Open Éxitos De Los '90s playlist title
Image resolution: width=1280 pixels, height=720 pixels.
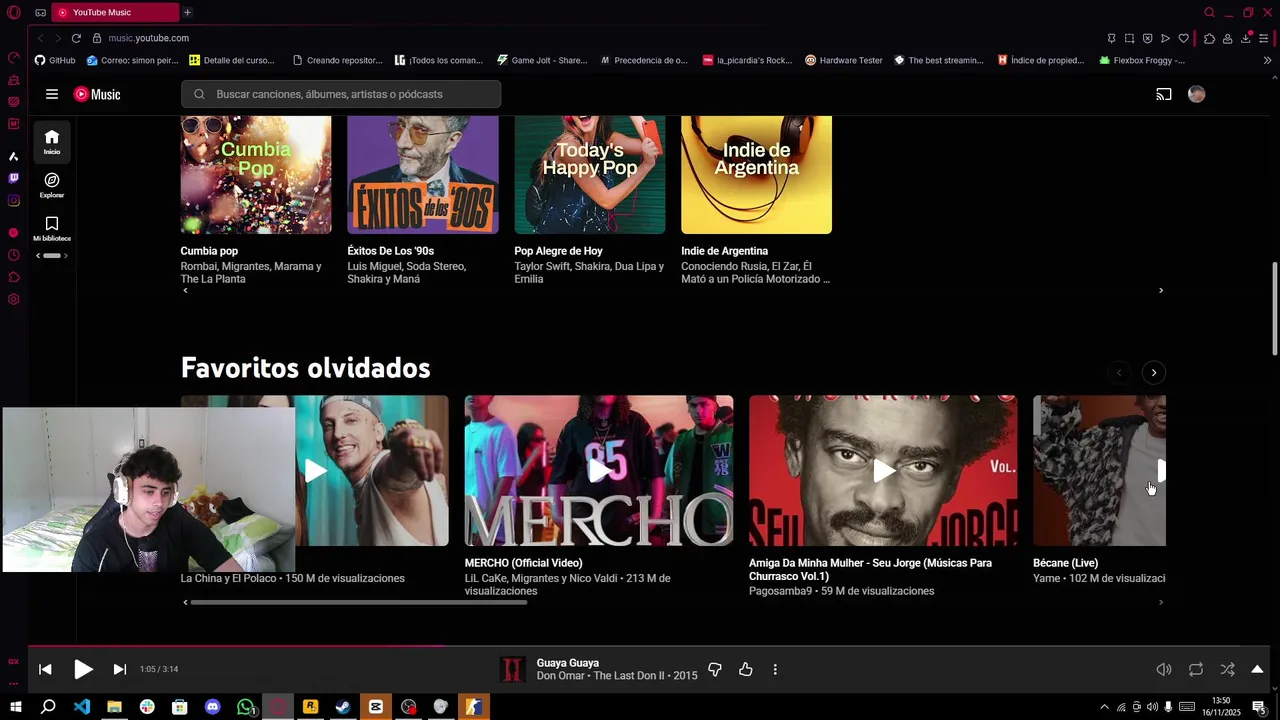[x=390, y=251]
